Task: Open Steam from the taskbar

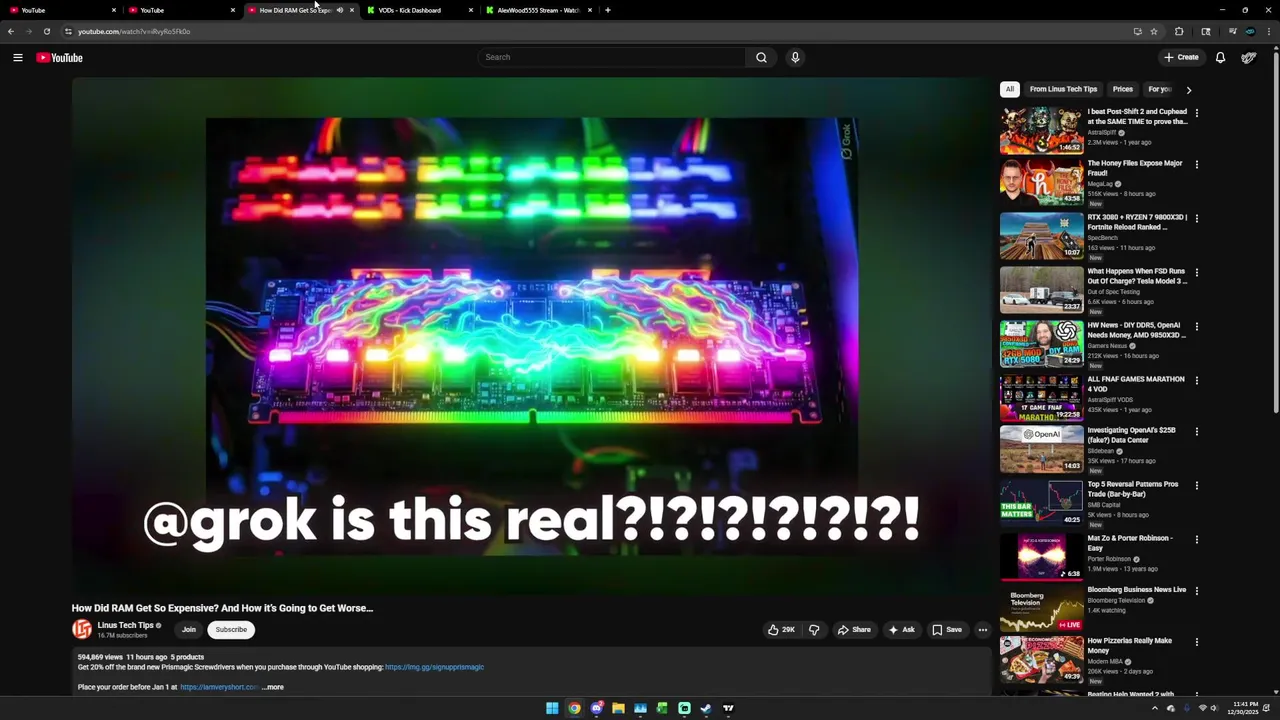Action: tap(706, 708)
